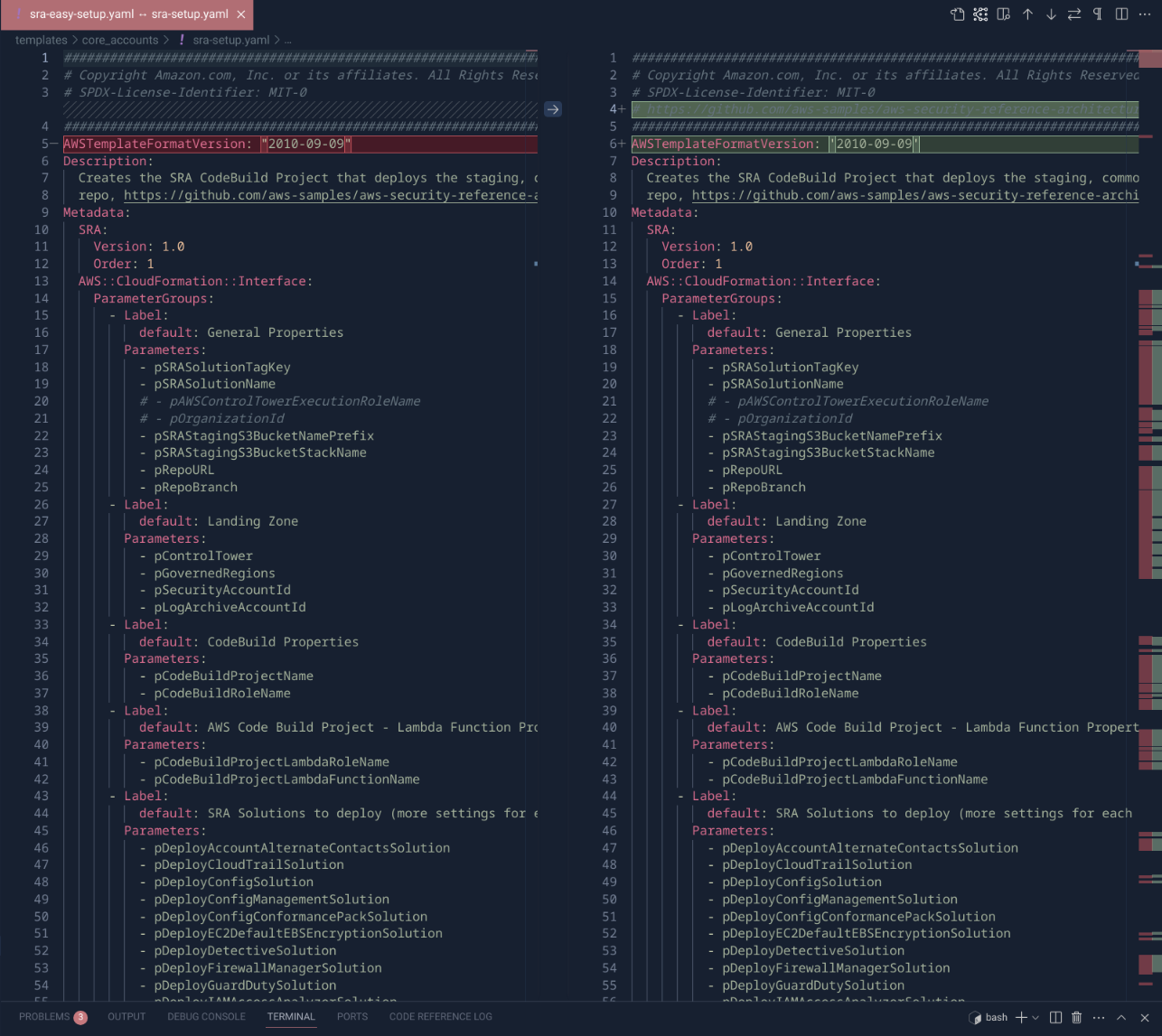
Task: Click pSRASolutionTagKey in left pane
Action: coord(222,367)
